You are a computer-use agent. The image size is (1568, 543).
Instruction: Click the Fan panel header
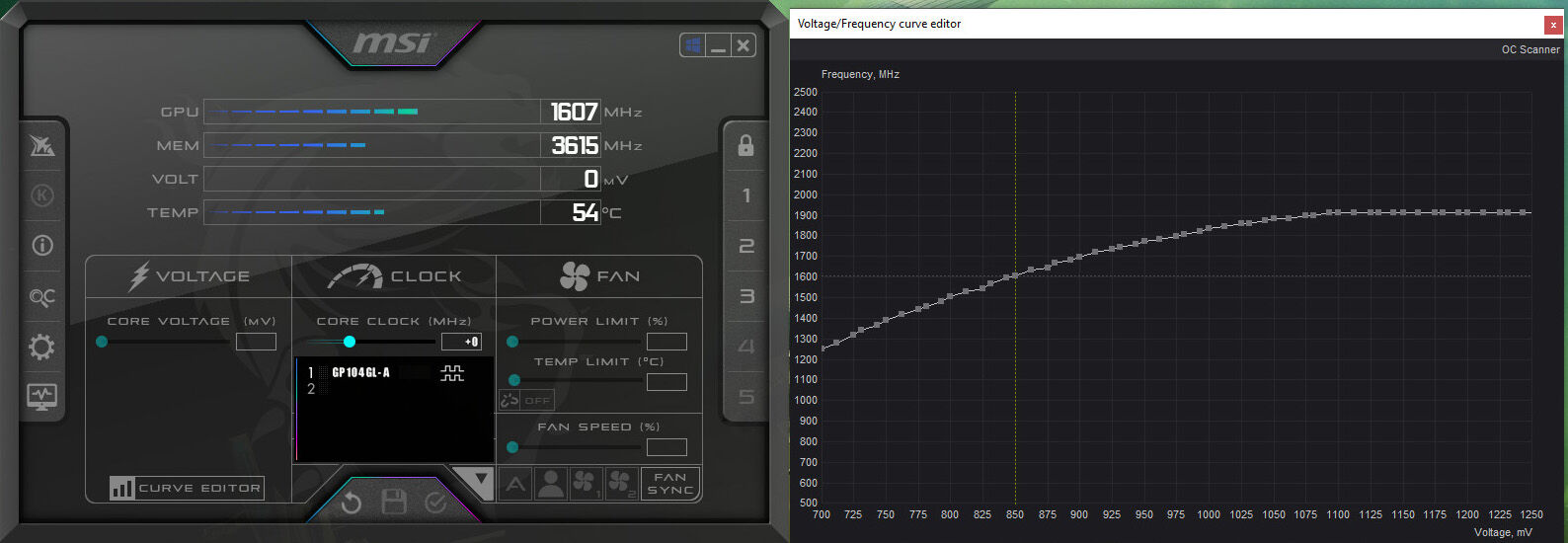pos(599,276)
